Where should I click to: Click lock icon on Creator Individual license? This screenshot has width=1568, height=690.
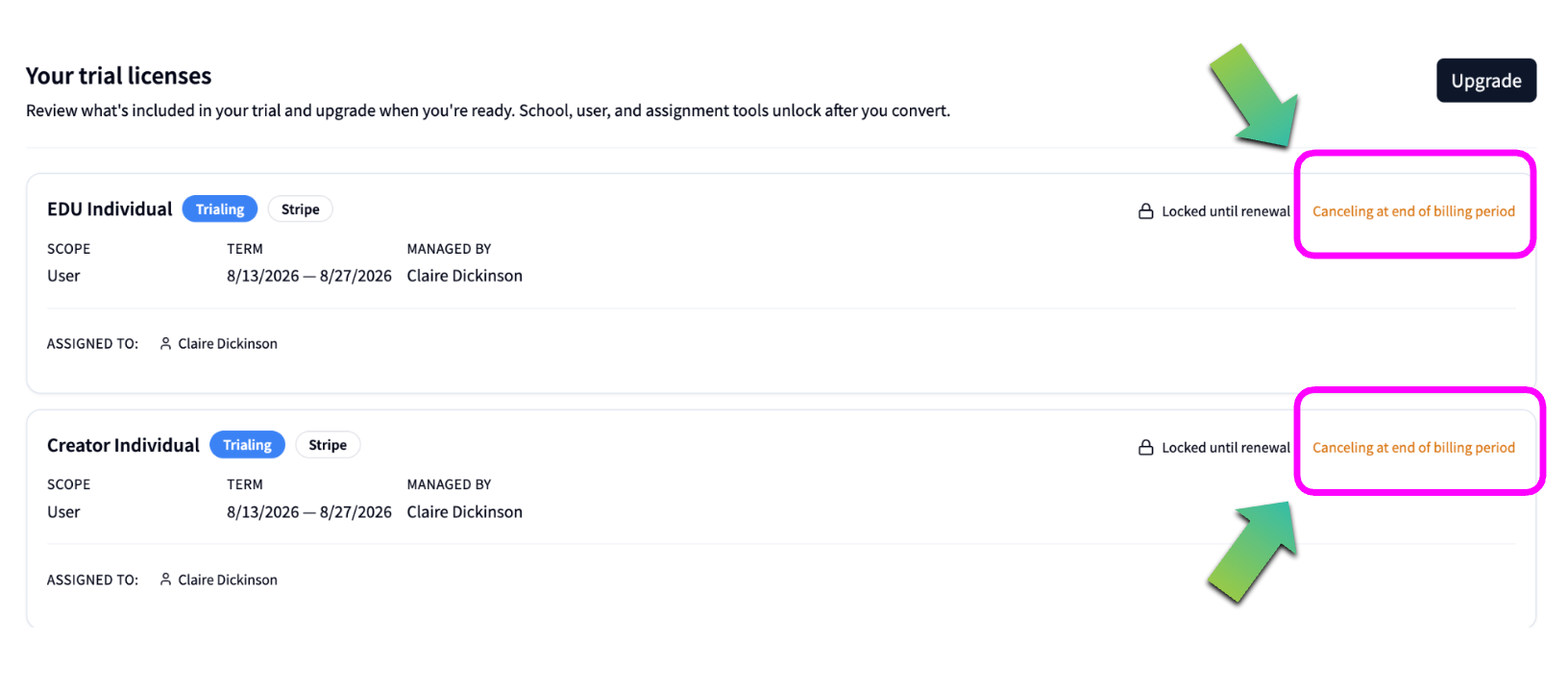1145,448
